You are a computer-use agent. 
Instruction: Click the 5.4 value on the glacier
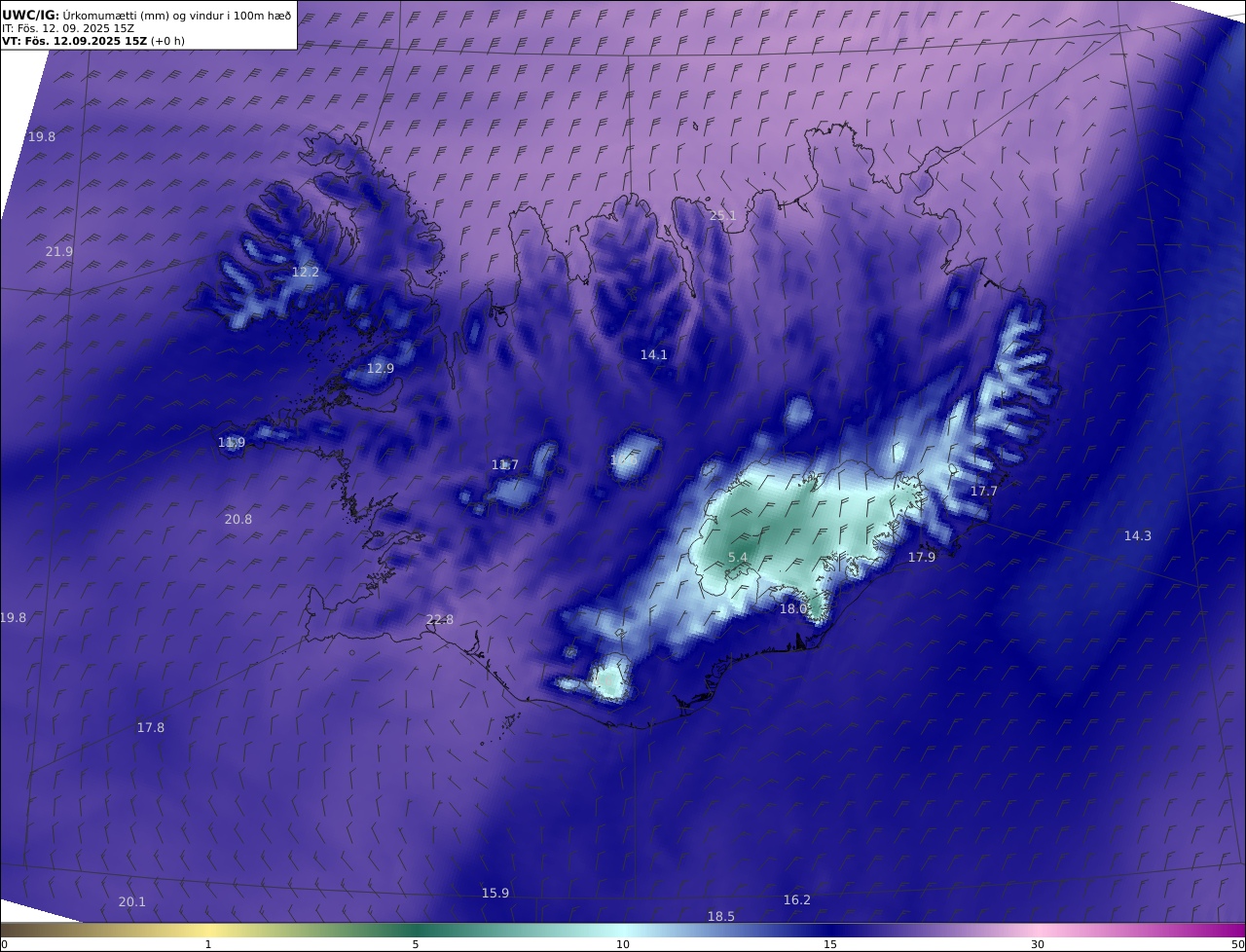pyautogui.click(x=738, y=557)
